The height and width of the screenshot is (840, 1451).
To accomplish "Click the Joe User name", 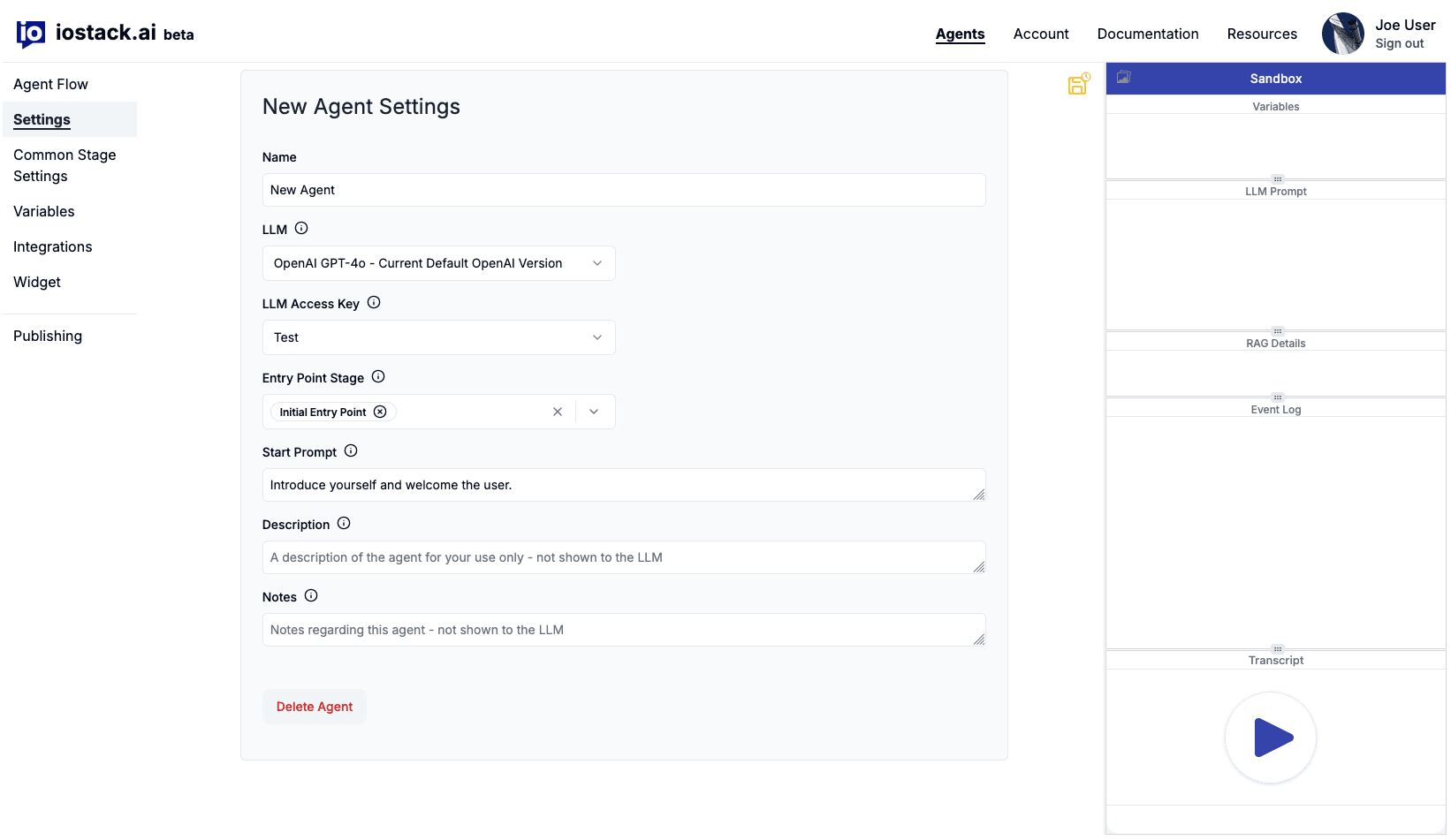I will click(x=1406, y=25).
